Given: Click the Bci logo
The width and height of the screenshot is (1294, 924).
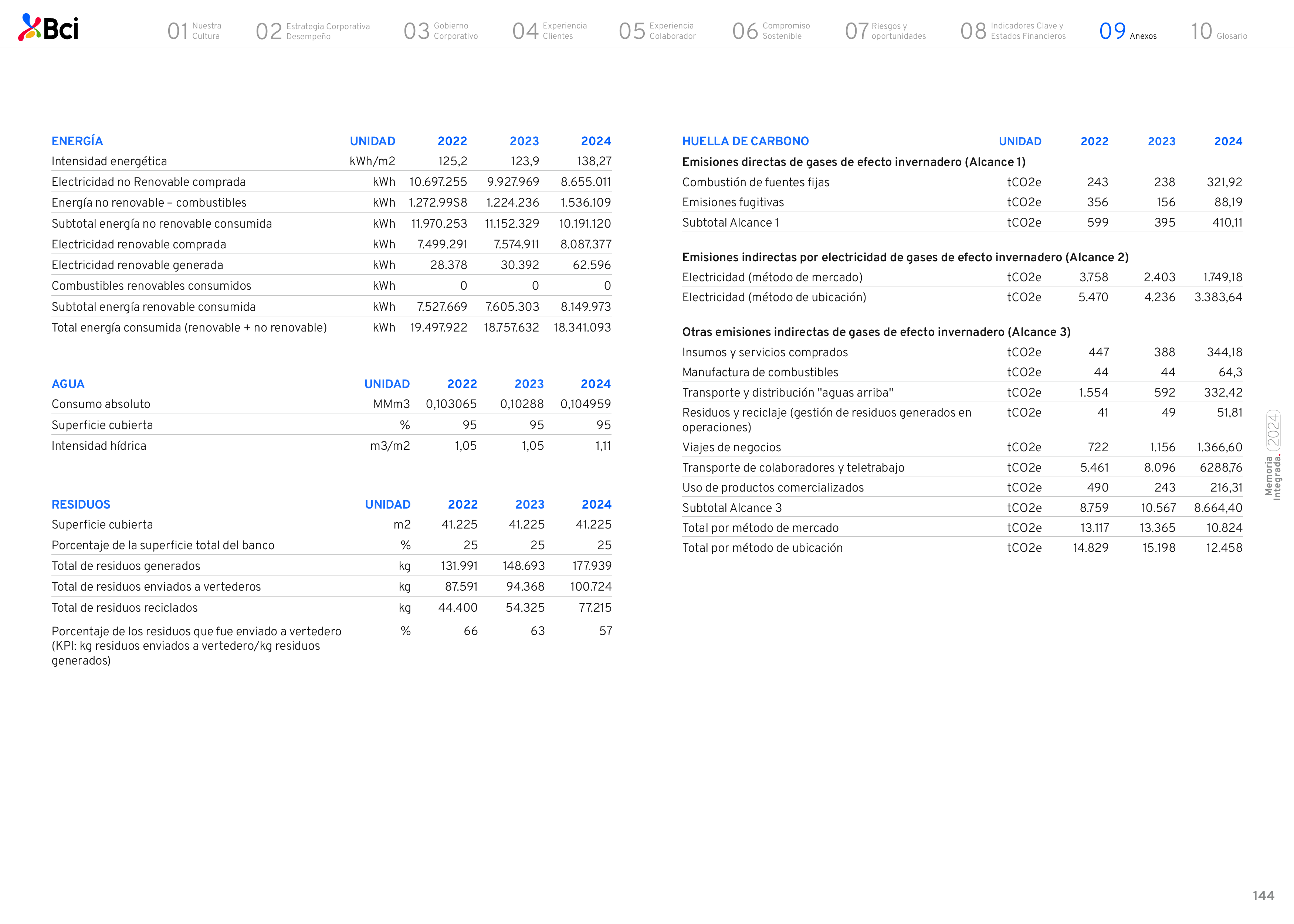Looking at the screenshot, I should coord(48,27).
